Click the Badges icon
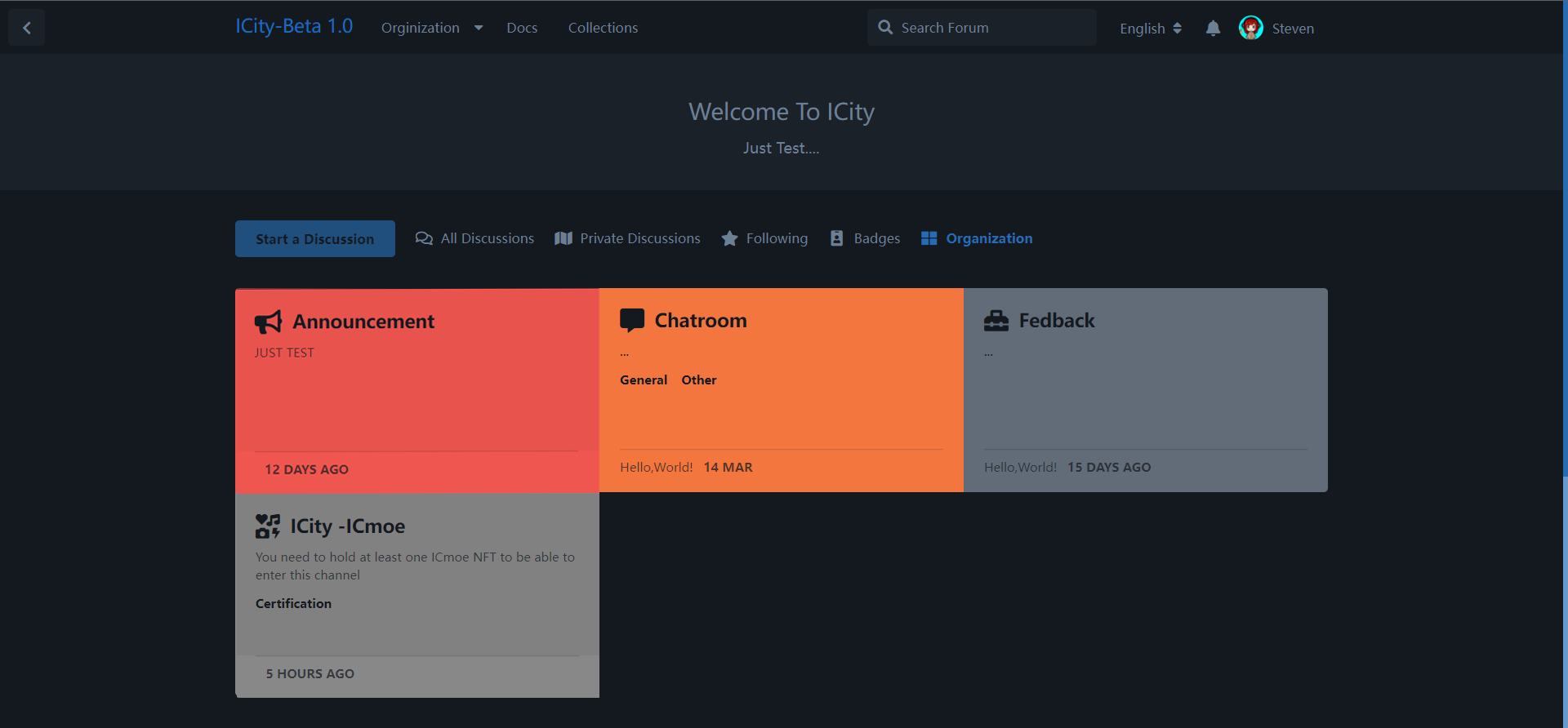This screenshot has width=1568, height=728. (836, 238)
